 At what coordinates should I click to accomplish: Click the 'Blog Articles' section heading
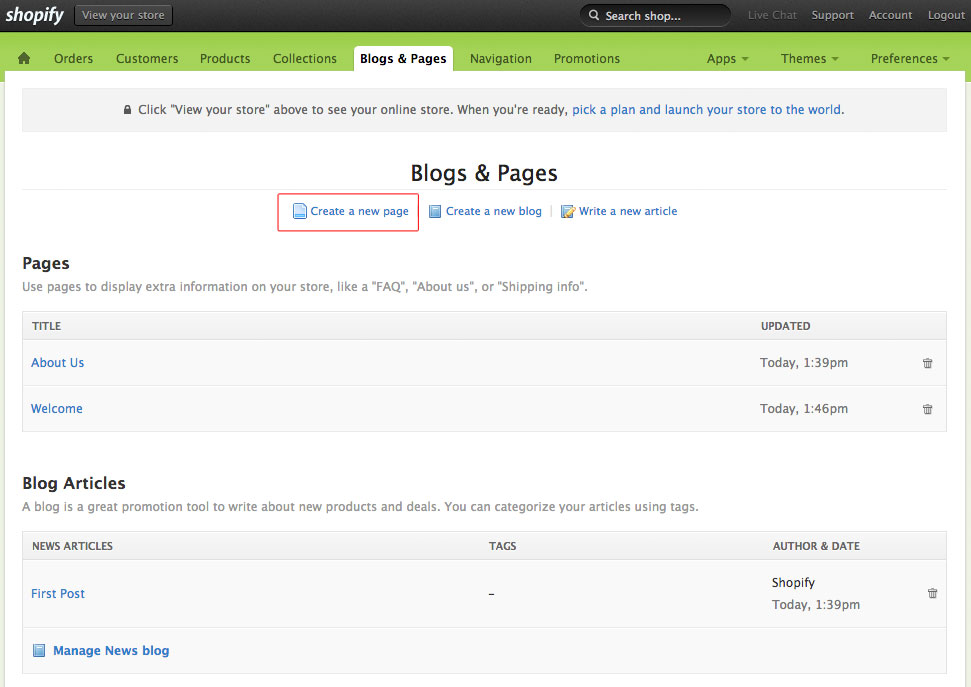[x=74, y=483]
